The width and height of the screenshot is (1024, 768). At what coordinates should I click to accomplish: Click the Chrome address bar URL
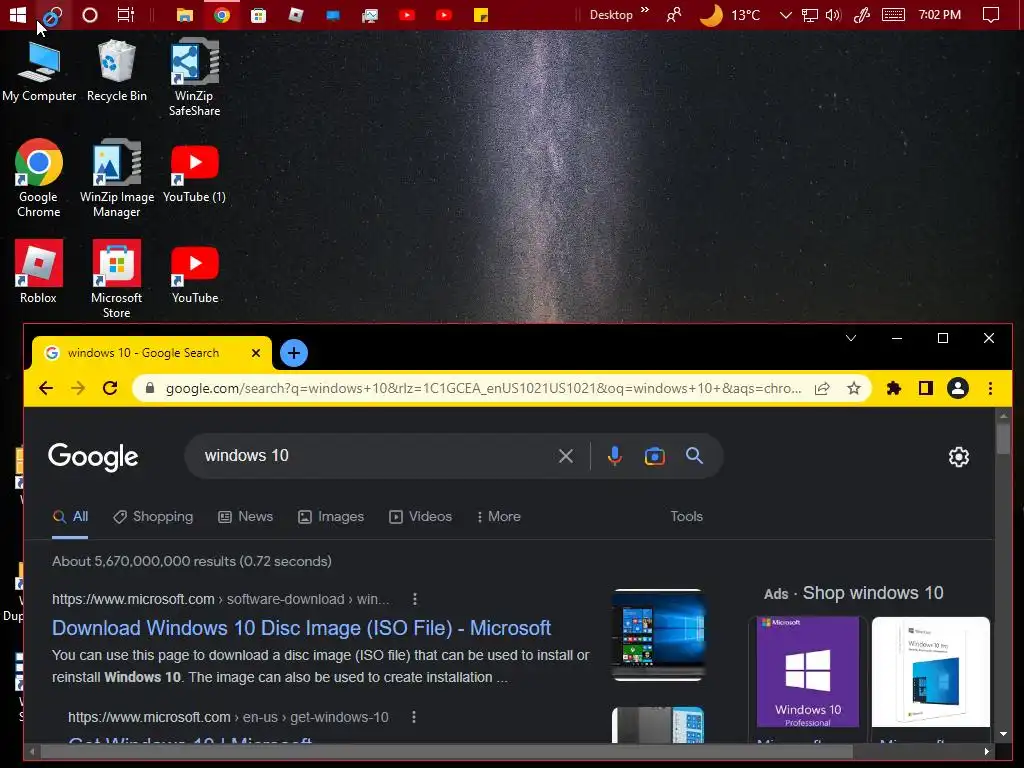coord(483,389)
